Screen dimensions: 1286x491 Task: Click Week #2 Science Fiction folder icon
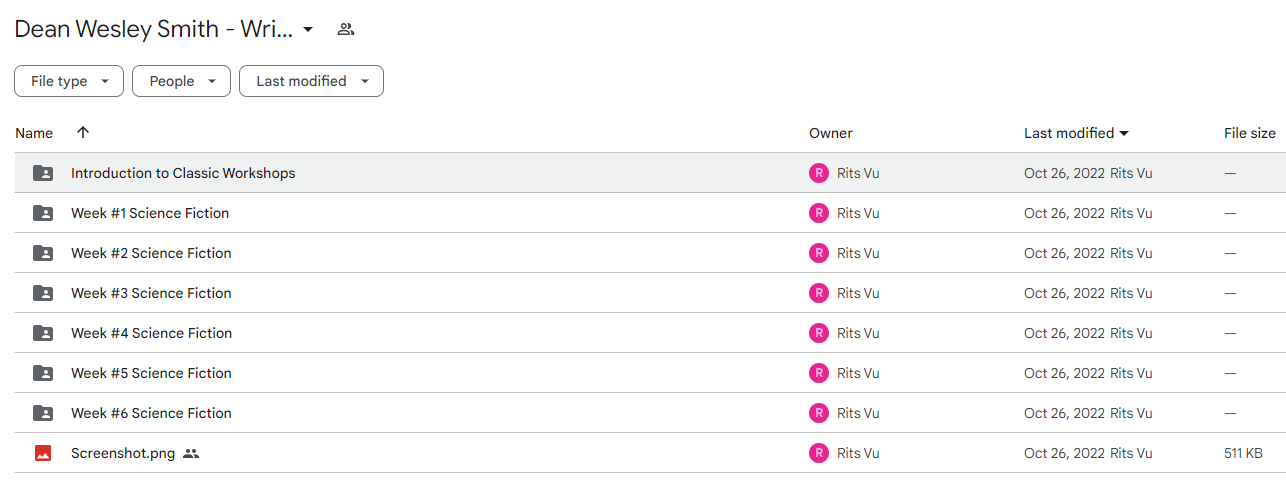pos(43,253)
